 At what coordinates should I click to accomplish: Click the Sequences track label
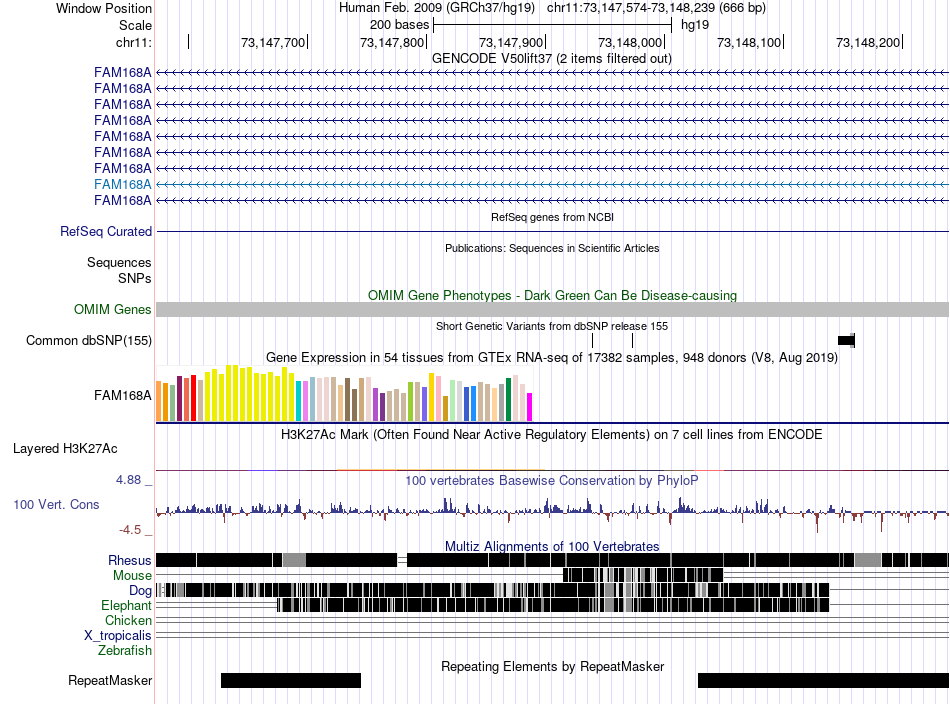point(119,262)
